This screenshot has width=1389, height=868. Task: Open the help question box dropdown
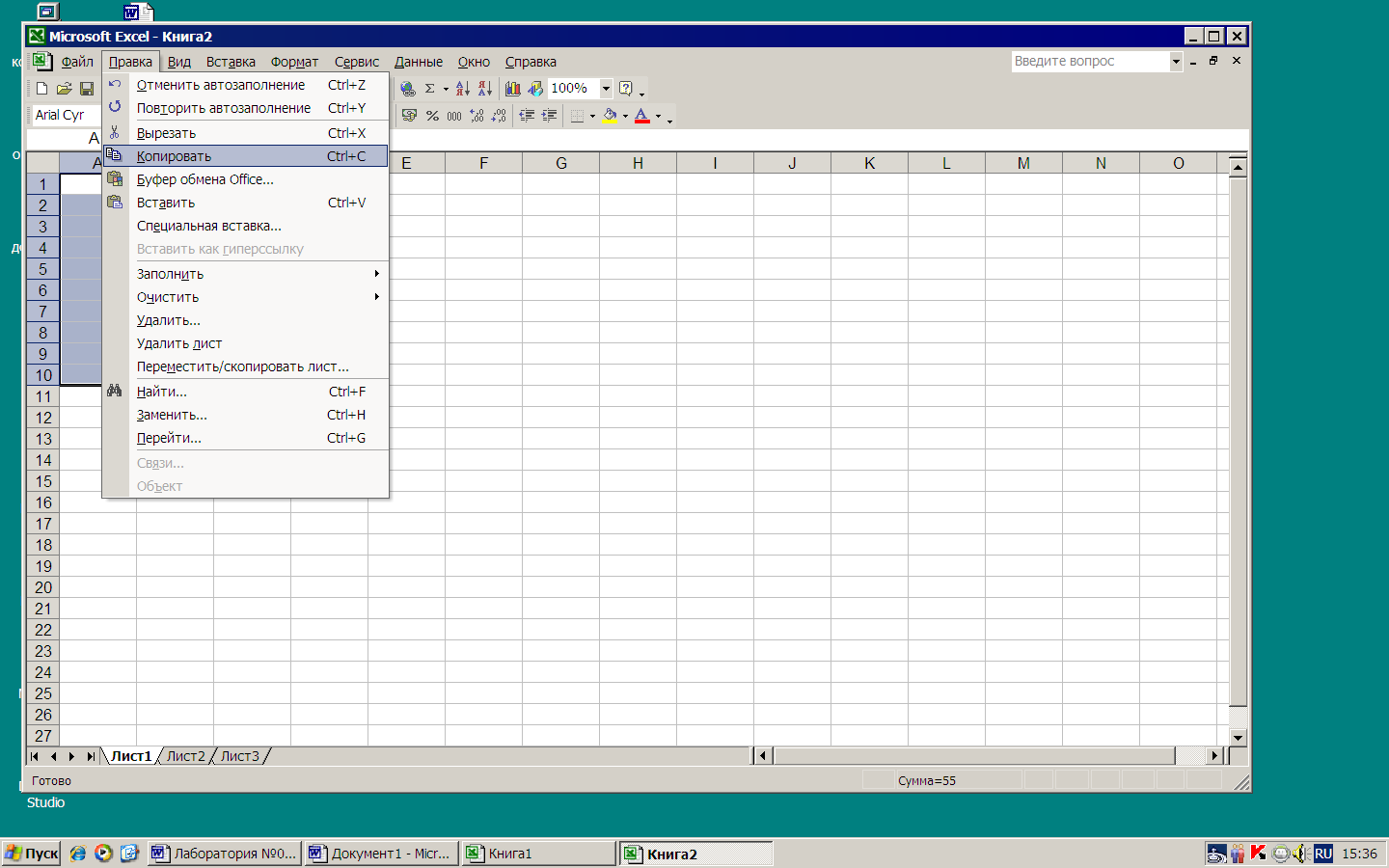click(x=1176, y=61)
